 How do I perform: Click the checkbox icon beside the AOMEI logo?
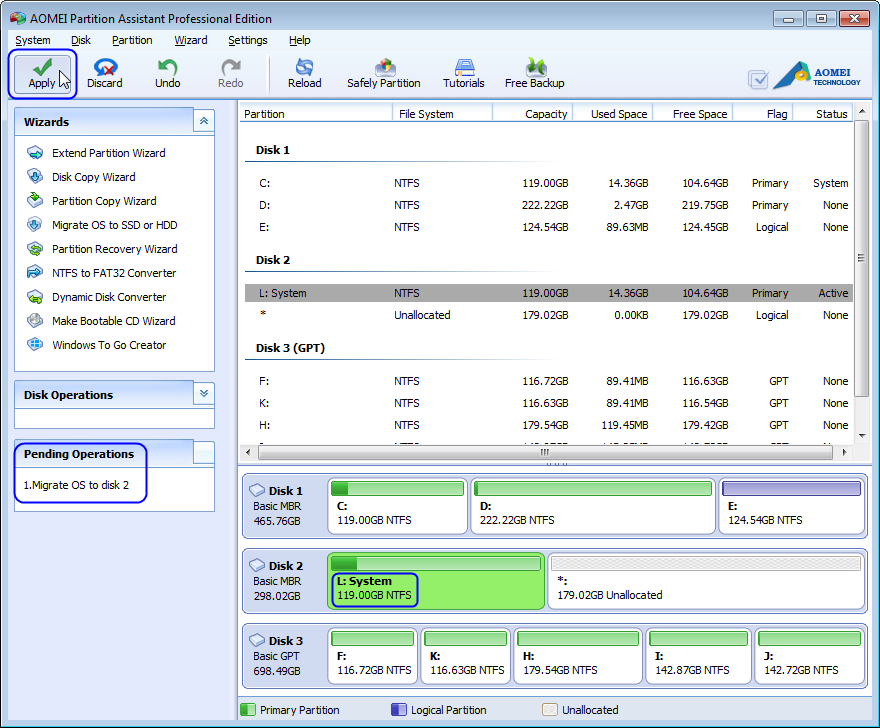pos(758,79)
